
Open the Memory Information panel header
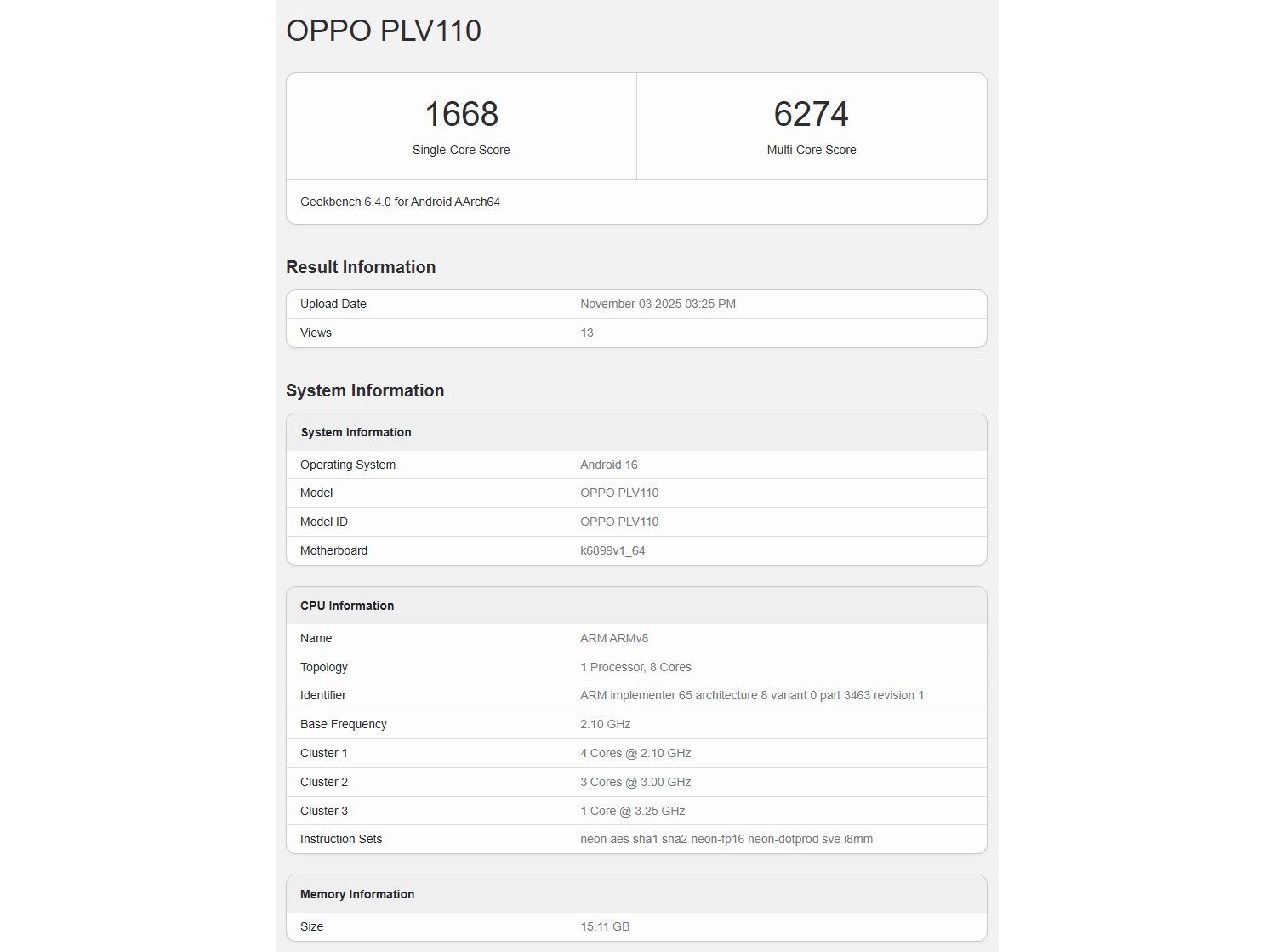pyautogui.click(x=357, y=894)
